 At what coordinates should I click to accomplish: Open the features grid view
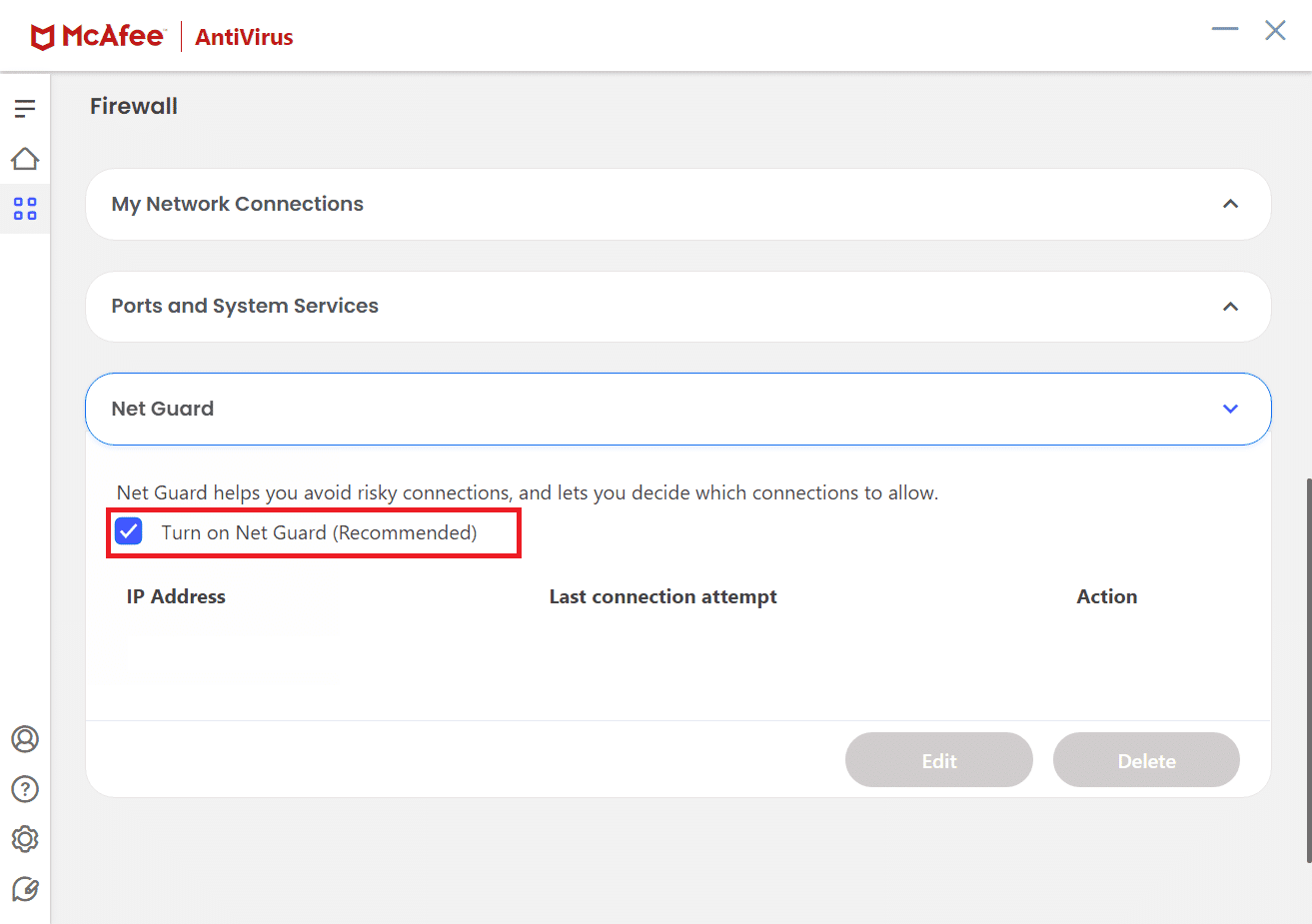point(25,209)
